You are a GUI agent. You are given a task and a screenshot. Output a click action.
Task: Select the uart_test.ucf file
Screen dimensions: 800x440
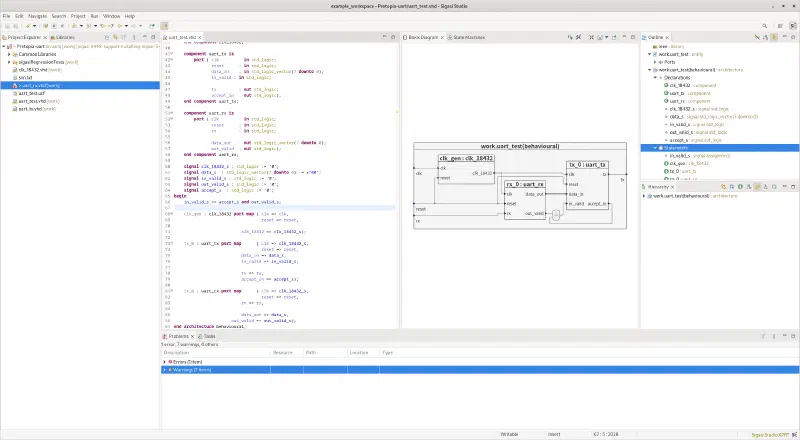point(31,93)
